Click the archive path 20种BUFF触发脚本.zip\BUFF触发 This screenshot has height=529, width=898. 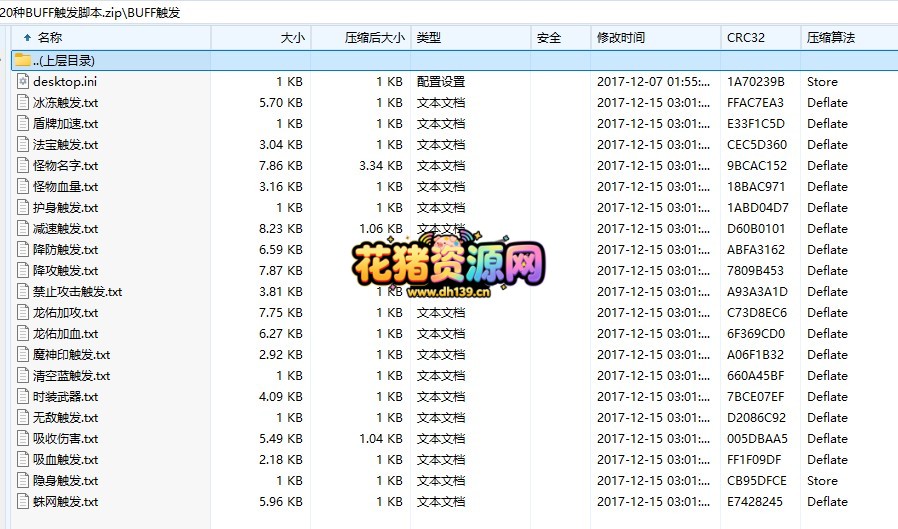click(90, 13)
